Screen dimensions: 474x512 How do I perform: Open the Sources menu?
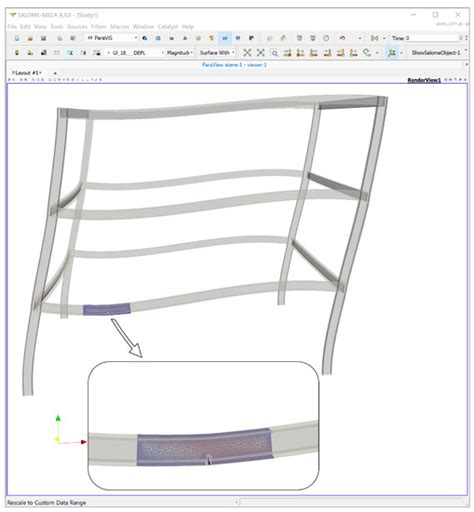click(x=77, y=27)
